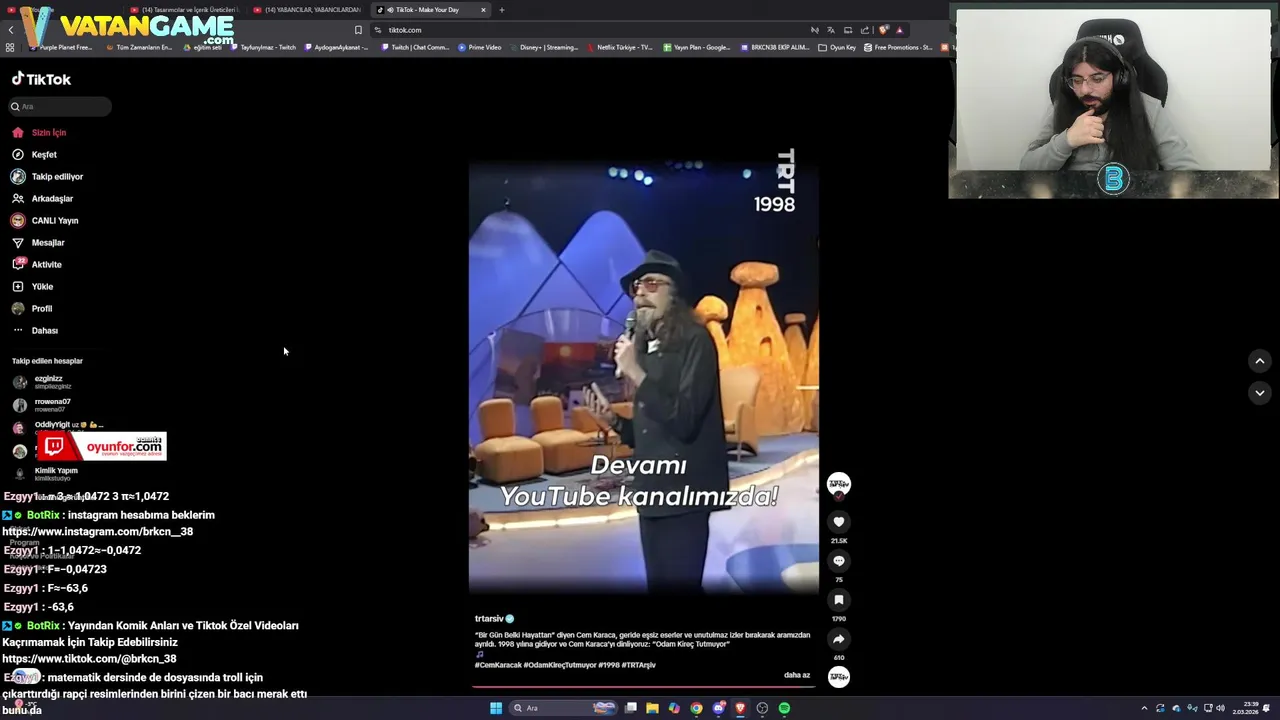
Task: Open instagram.com/brkcn__38 link in chat
Action: (x=98, y=532)
